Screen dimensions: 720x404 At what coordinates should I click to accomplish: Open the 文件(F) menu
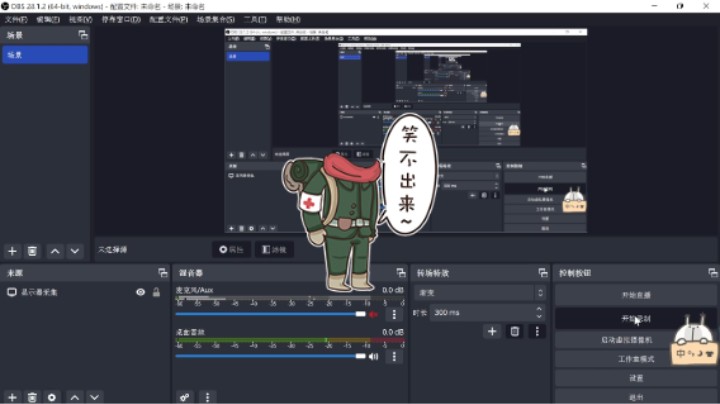16,19
